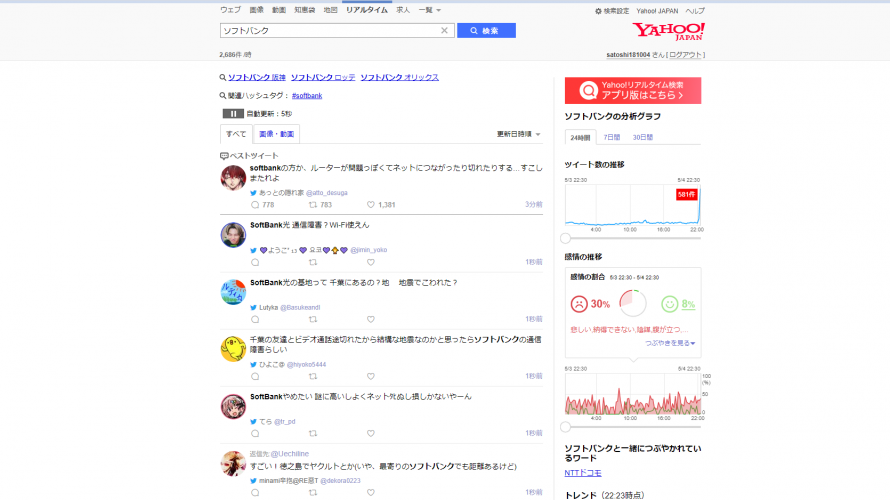890x500 pixels.
Task: Open the Yahoo! JAPAN top link
Action: coord(657,11)
